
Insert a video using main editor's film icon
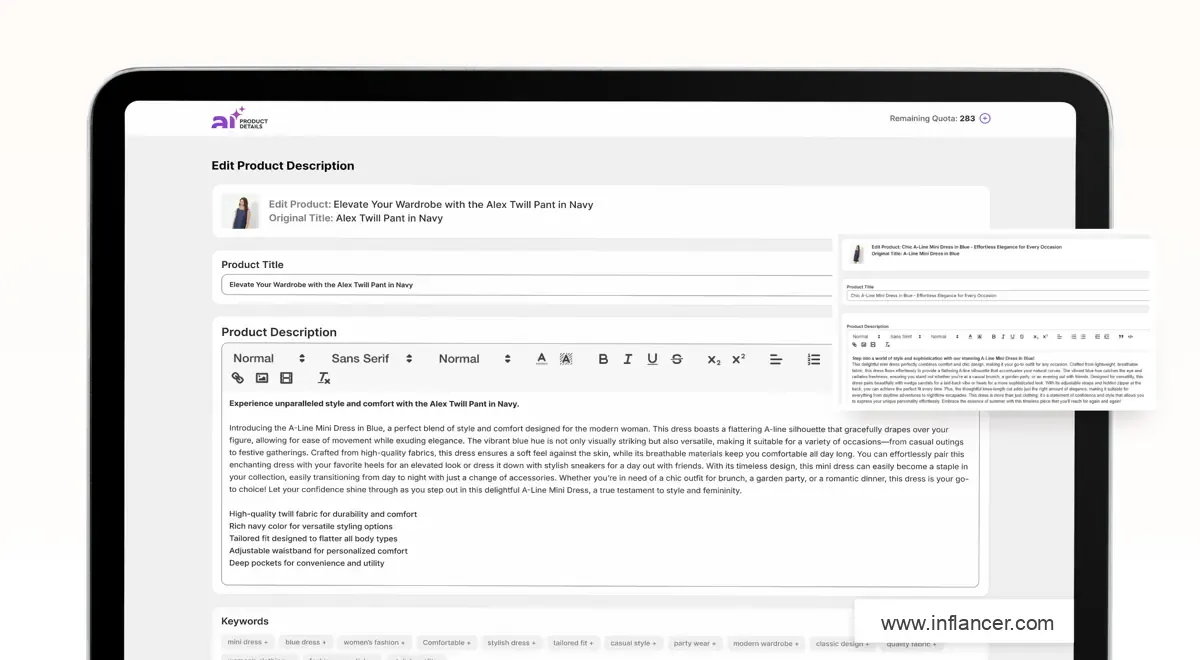click(287, 378)
